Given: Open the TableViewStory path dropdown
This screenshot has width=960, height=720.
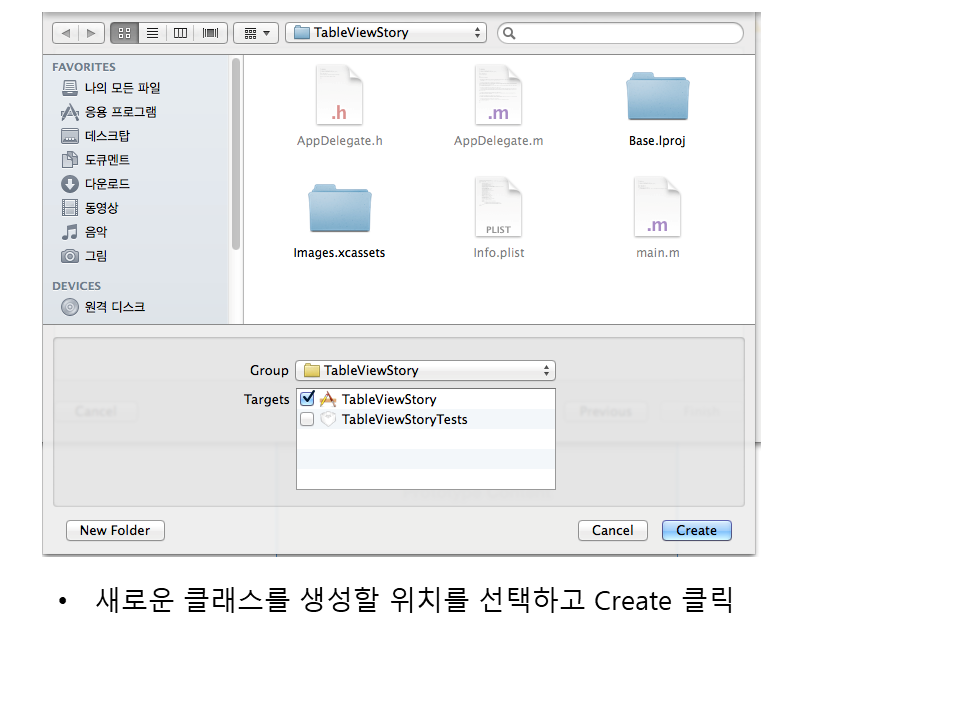Looking at the screenshot, I should pos(386,33).
